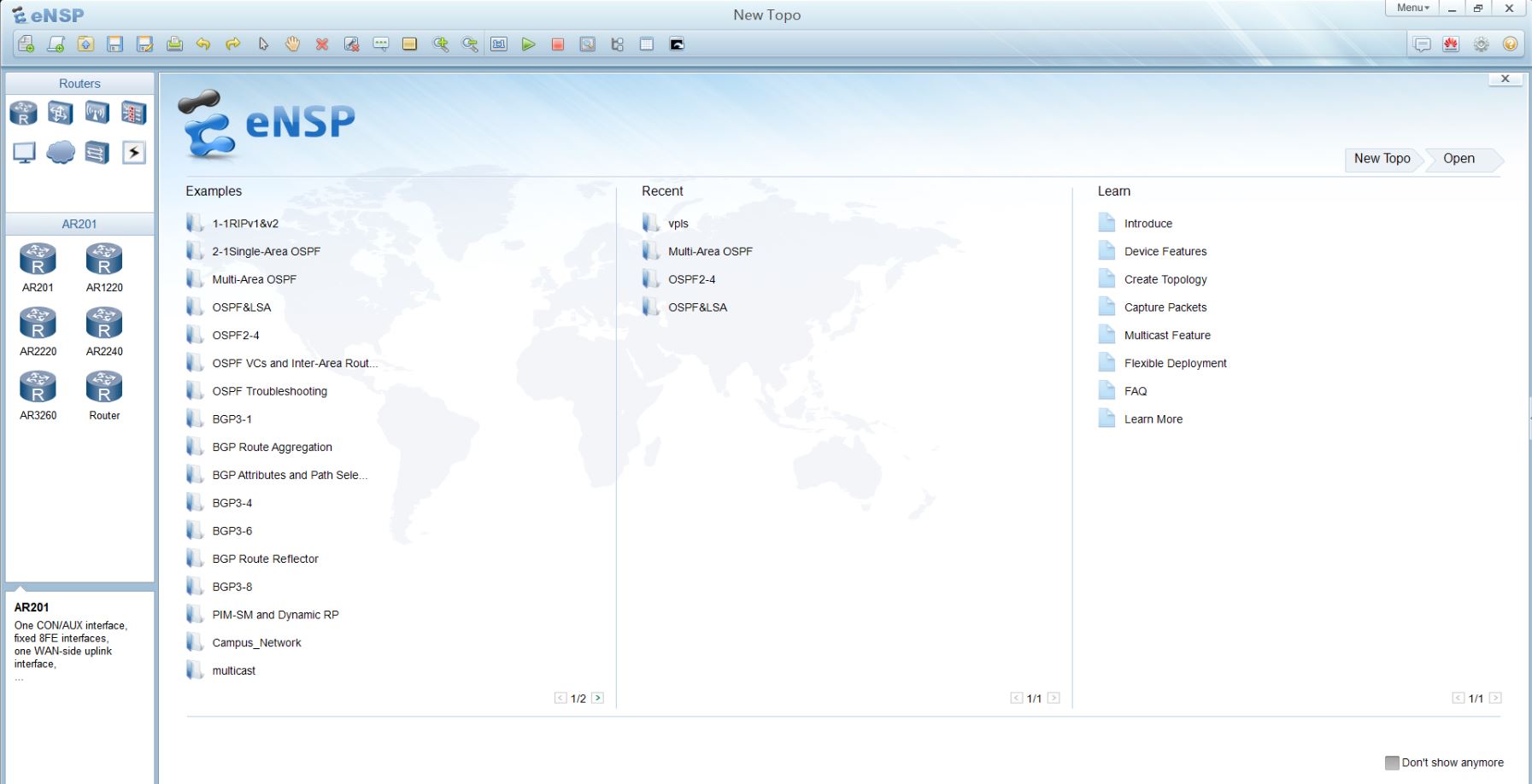This screenshot has width=1532, height=784.
Task: Click the Undo arrow icon
Action: click(203, 44)
